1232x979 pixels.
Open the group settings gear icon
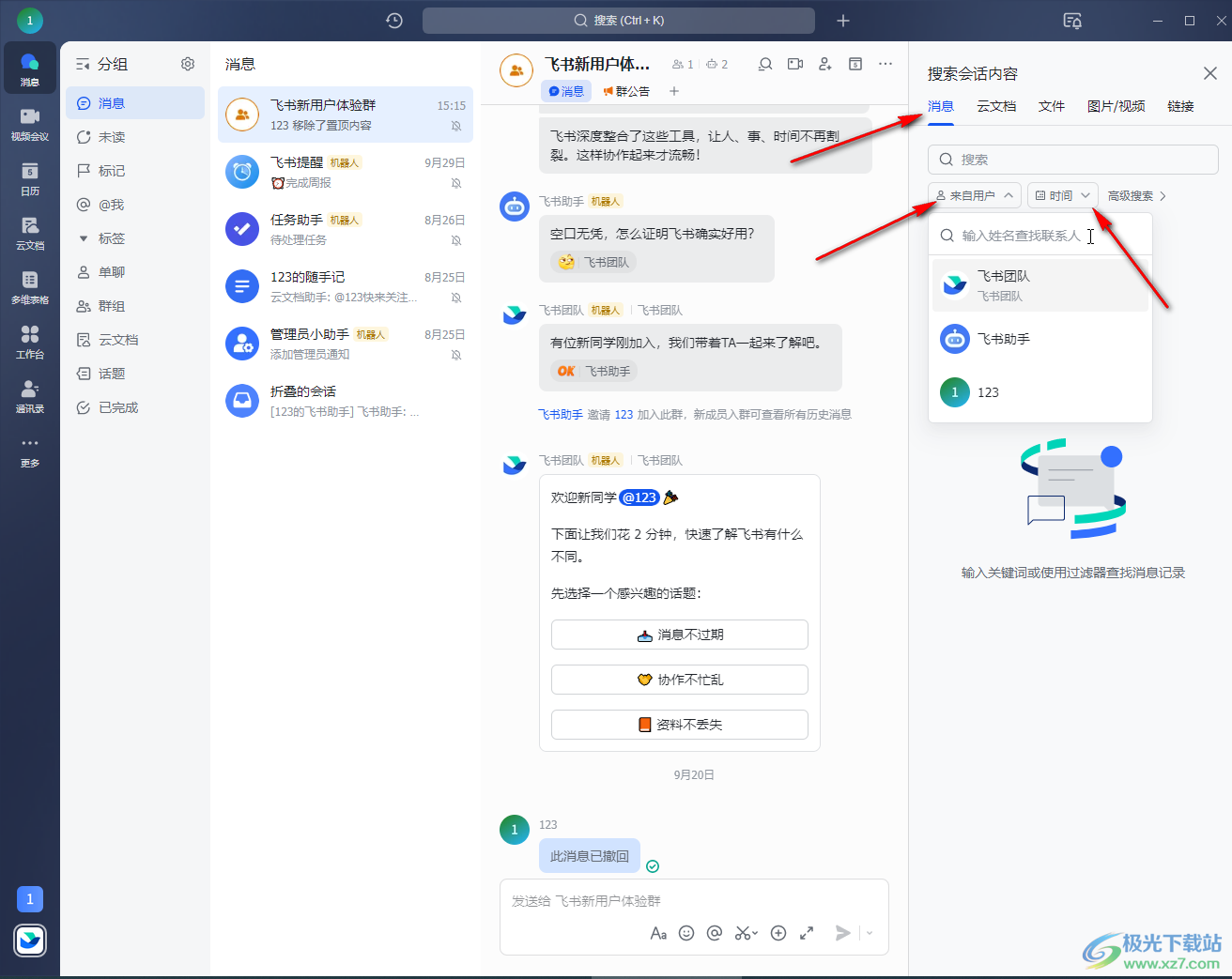188,64
